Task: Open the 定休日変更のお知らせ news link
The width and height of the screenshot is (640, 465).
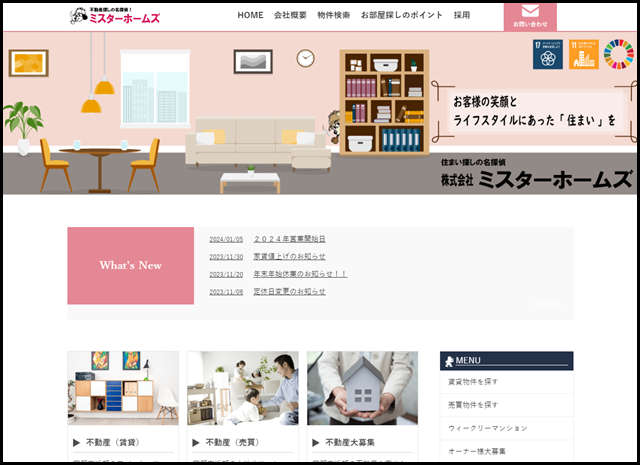Action: tap(289, 291)
